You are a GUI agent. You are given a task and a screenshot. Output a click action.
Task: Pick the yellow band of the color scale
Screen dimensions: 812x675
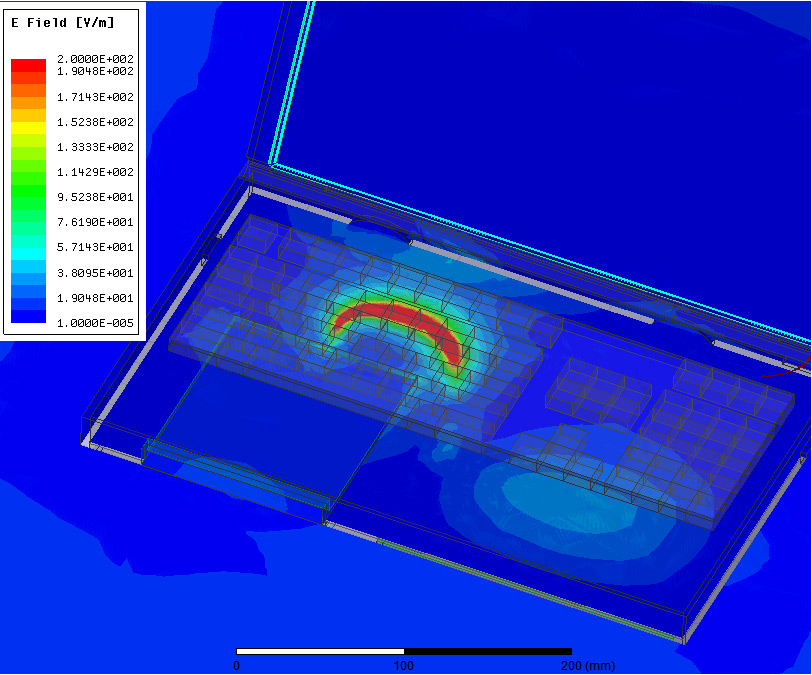click(28, 128)
